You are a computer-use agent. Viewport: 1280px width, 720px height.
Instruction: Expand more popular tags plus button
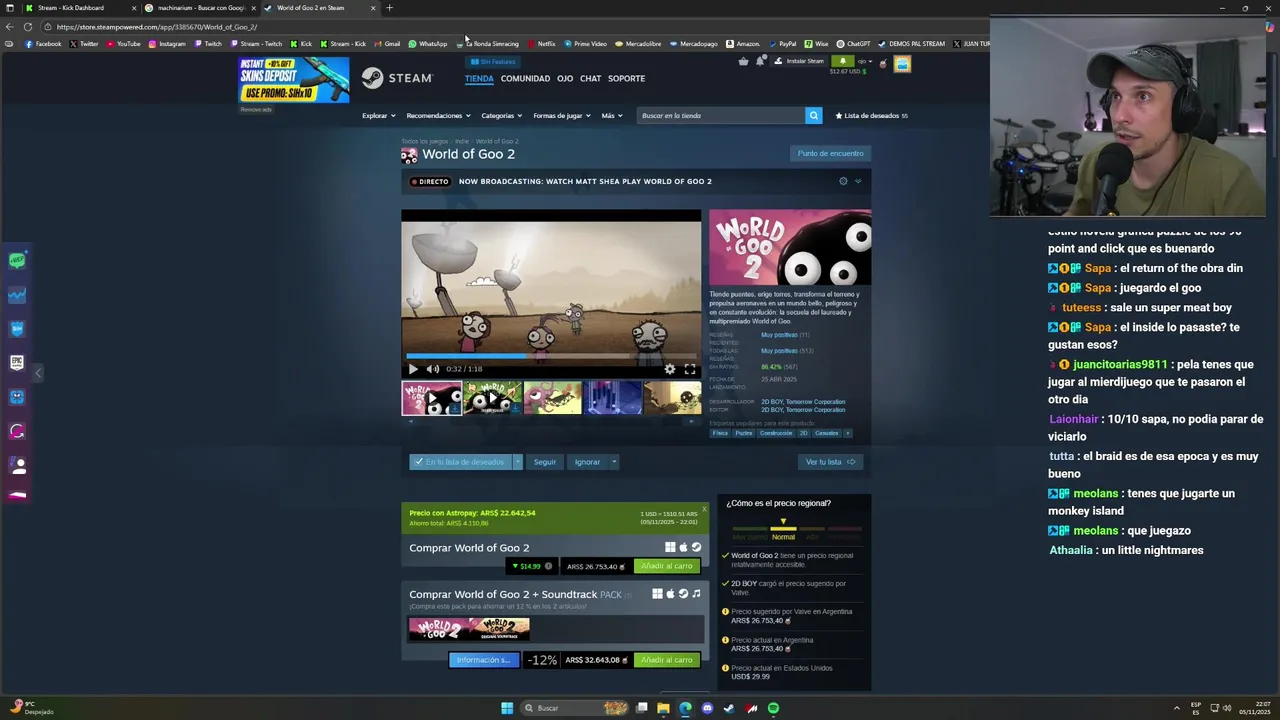(x=848, y=433)
